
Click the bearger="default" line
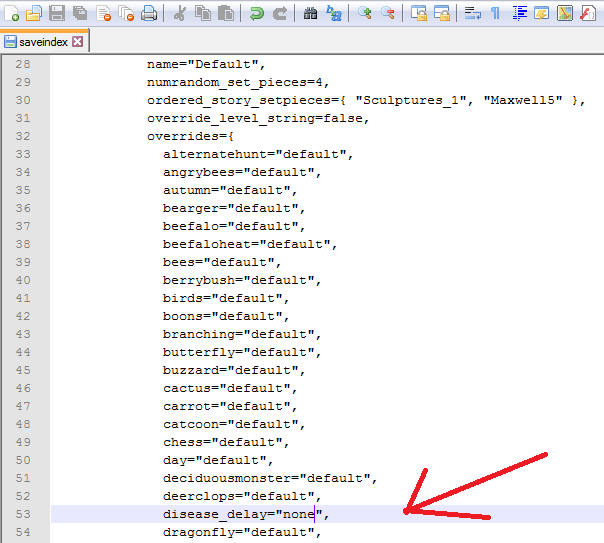(234, 208)
